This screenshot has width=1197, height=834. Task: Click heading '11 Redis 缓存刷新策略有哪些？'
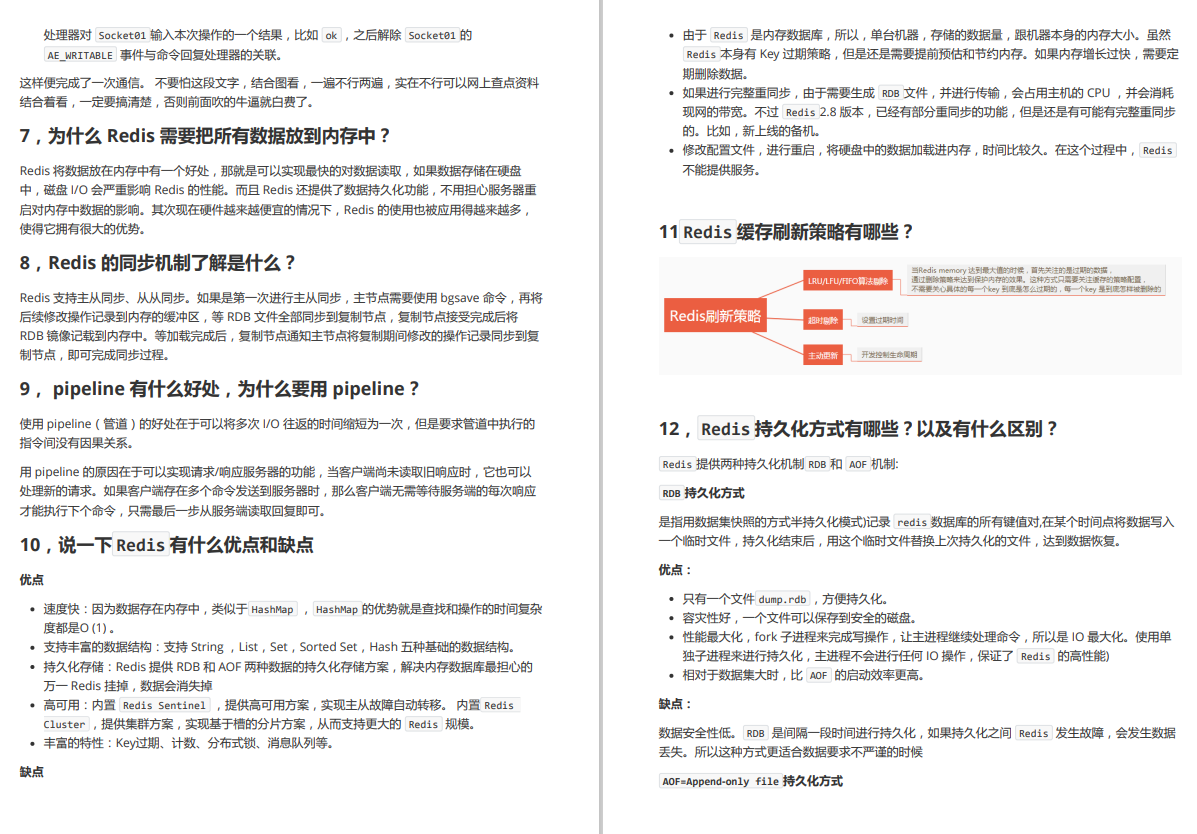(x=786, y=231)
